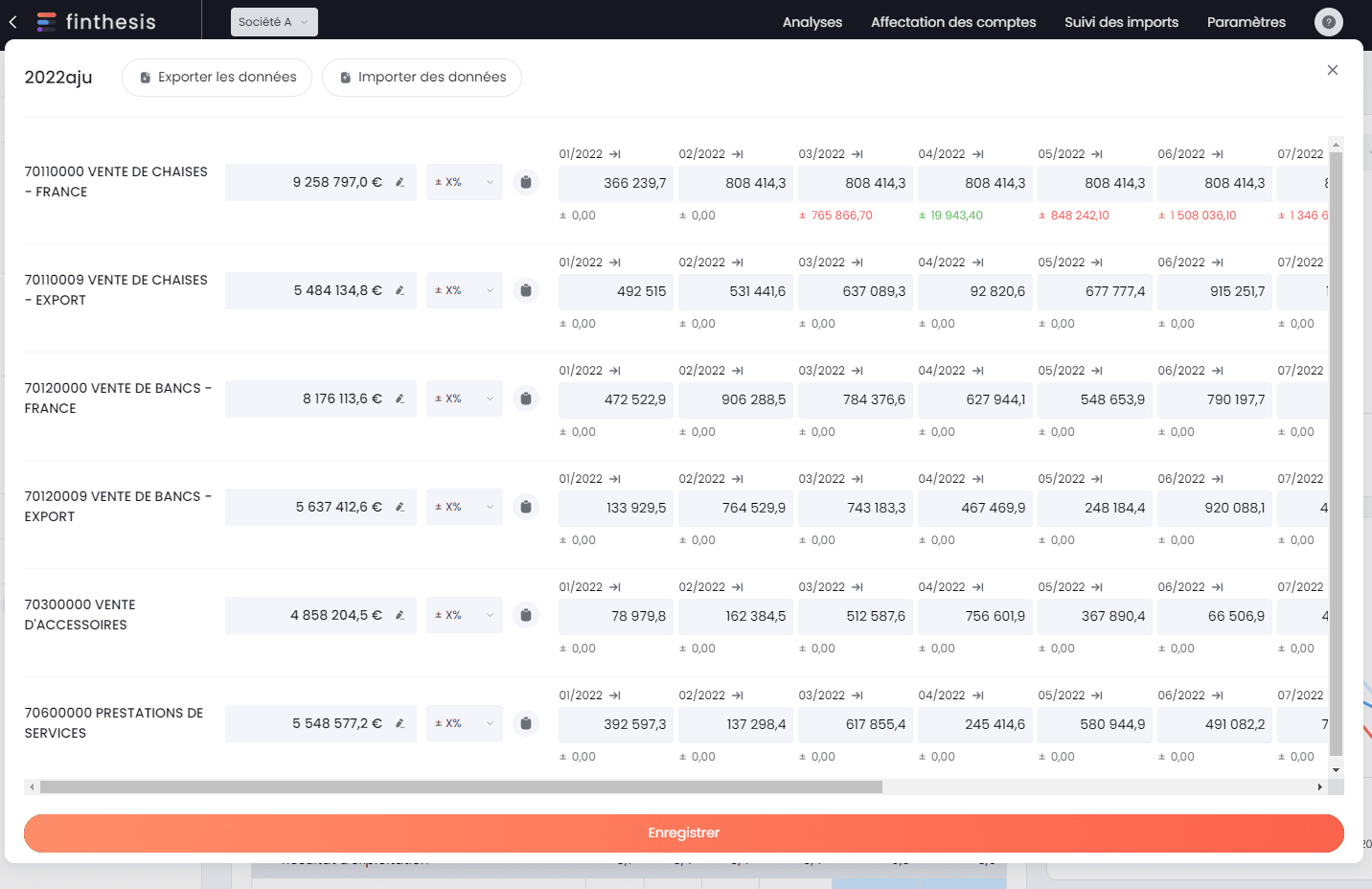The image size is (1372, 889).
Task: Open ± X% dropdown for 70600000 PRESTATIONS DE SERVICES
Action: (465, 723)
